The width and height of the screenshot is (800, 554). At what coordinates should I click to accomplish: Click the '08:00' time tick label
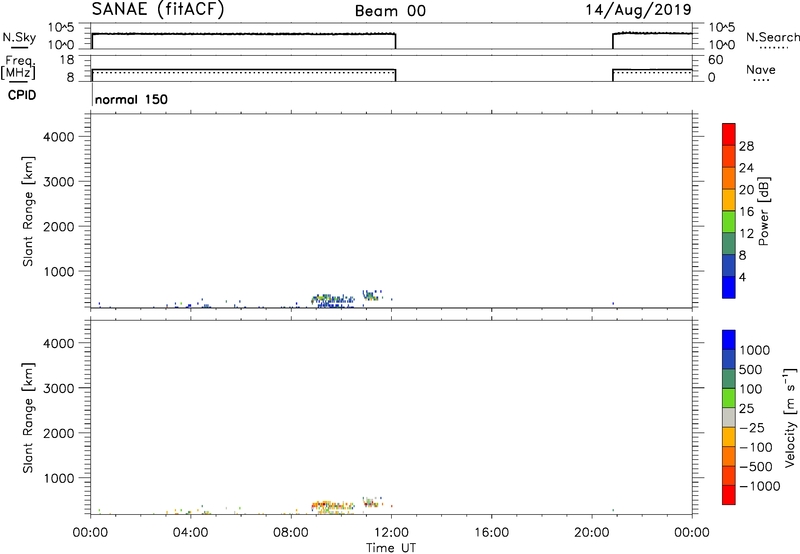(291, 533)
